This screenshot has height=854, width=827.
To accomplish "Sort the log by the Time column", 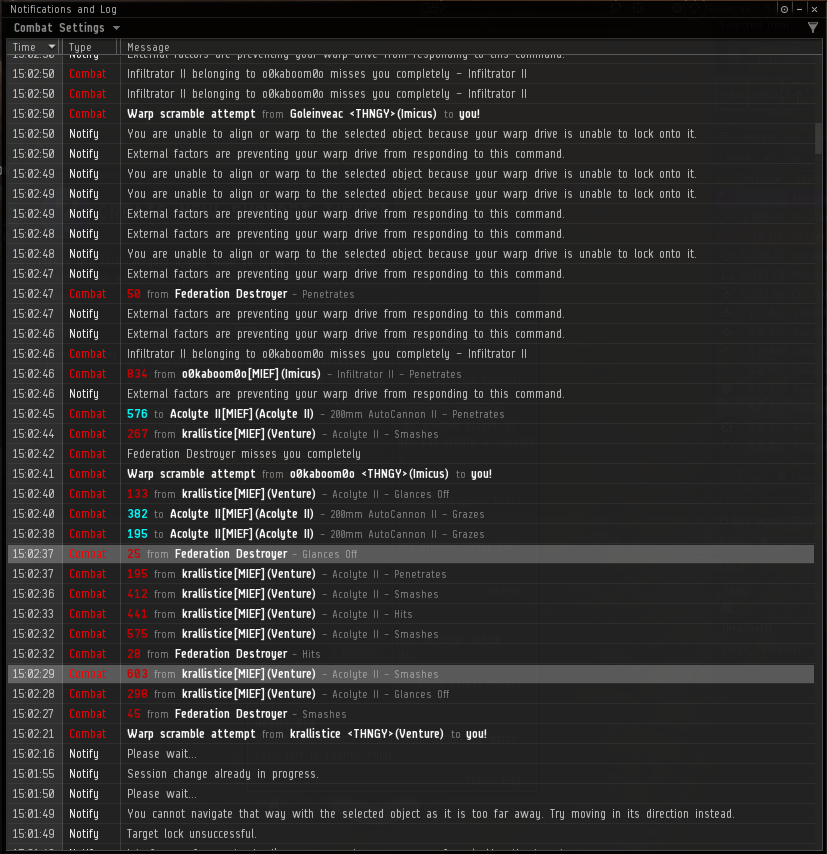I will pyautogui.click(x=34, y=47).
